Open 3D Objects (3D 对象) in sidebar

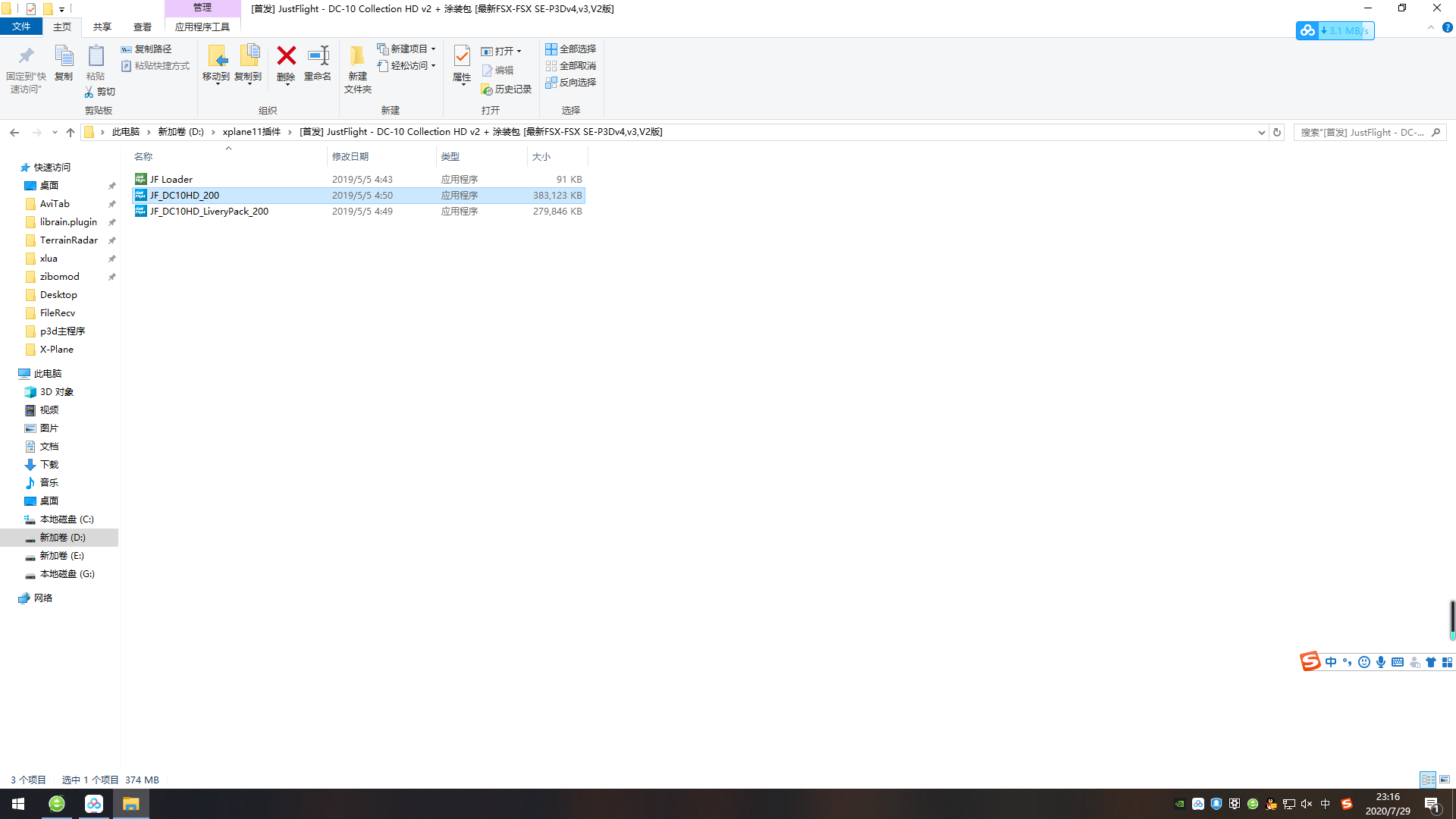pos(56,392)
